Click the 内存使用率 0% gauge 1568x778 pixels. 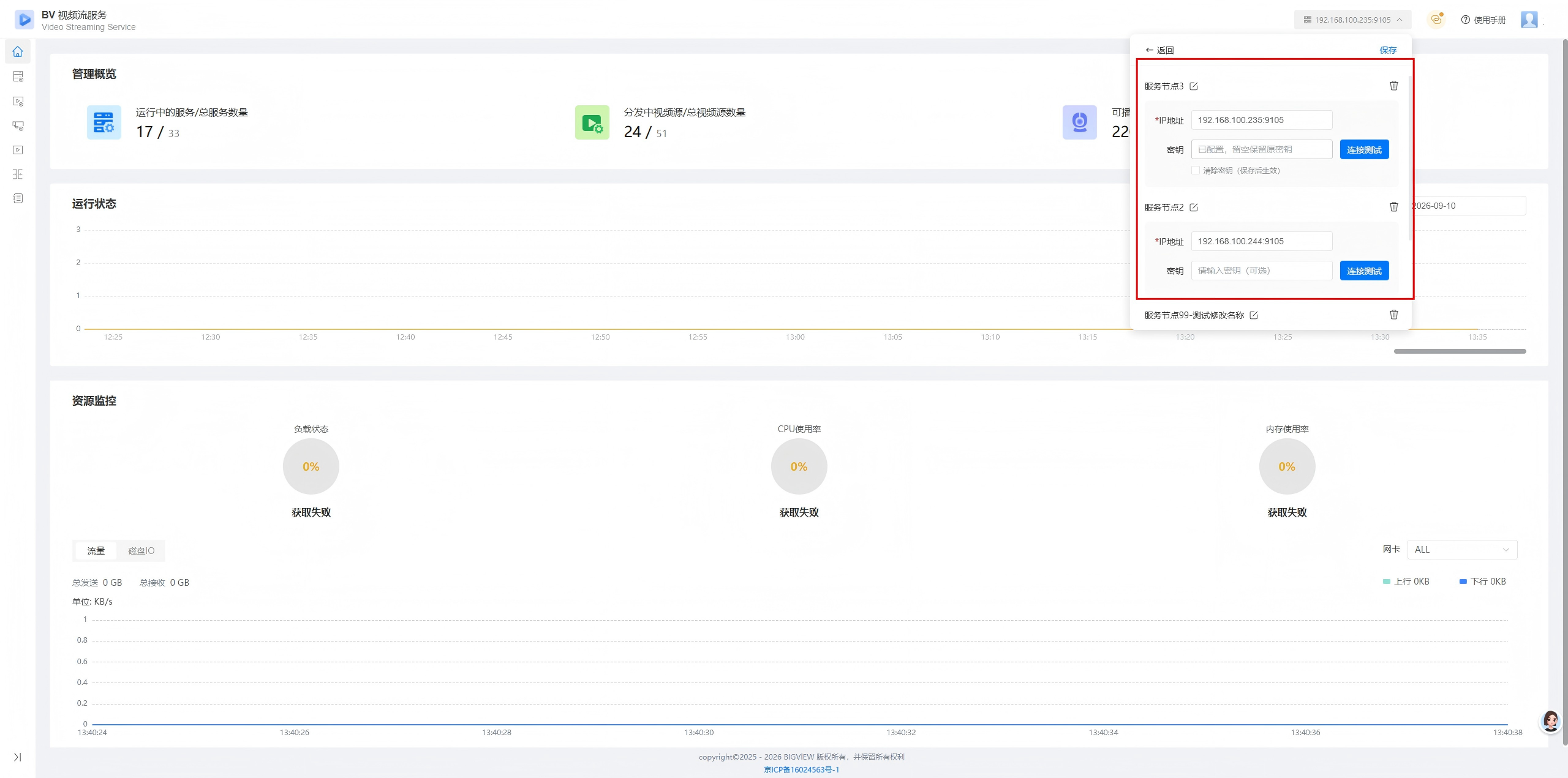click(1287, 466)
